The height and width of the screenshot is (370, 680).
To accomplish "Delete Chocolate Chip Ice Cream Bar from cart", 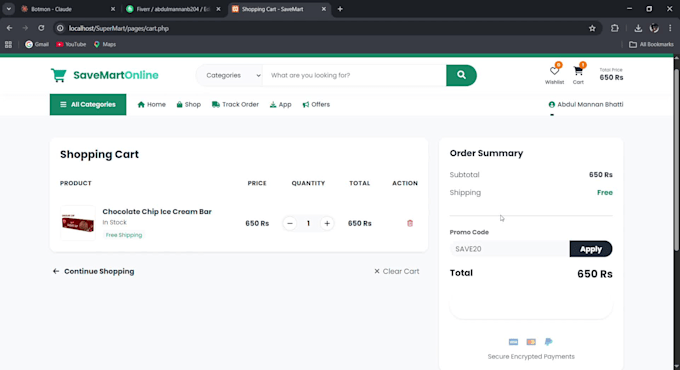I will (410, 223).
